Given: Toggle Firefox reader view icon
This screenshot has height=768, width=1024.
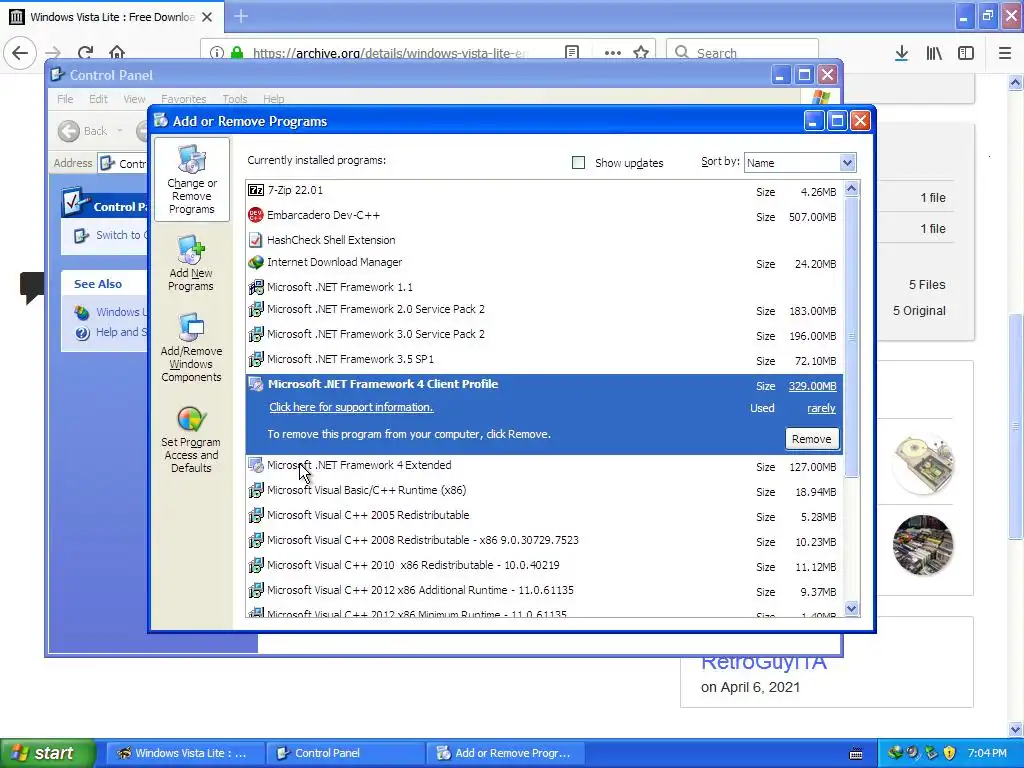Looking at the screenshot, I should pos(572,53).
